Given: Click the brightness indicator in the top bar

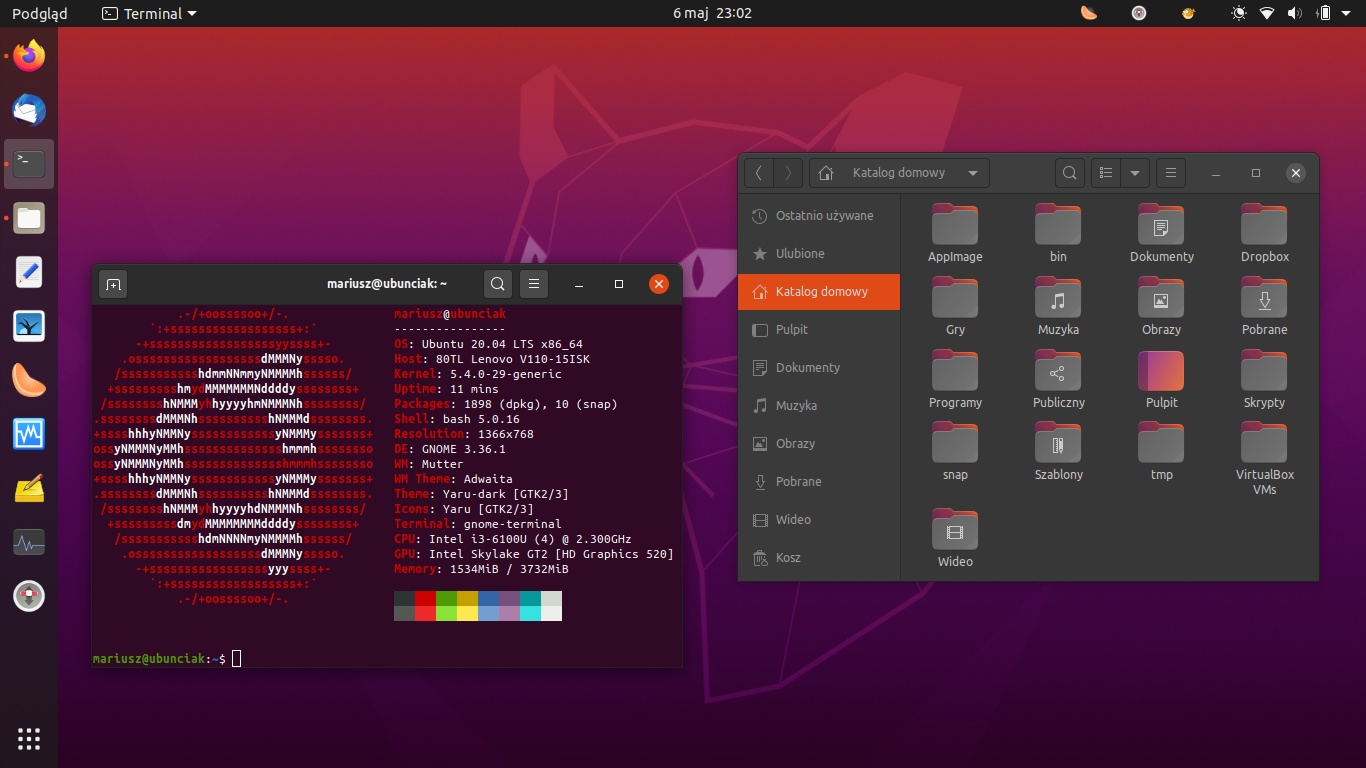Looking at the screenshot, I should 1239,13.
